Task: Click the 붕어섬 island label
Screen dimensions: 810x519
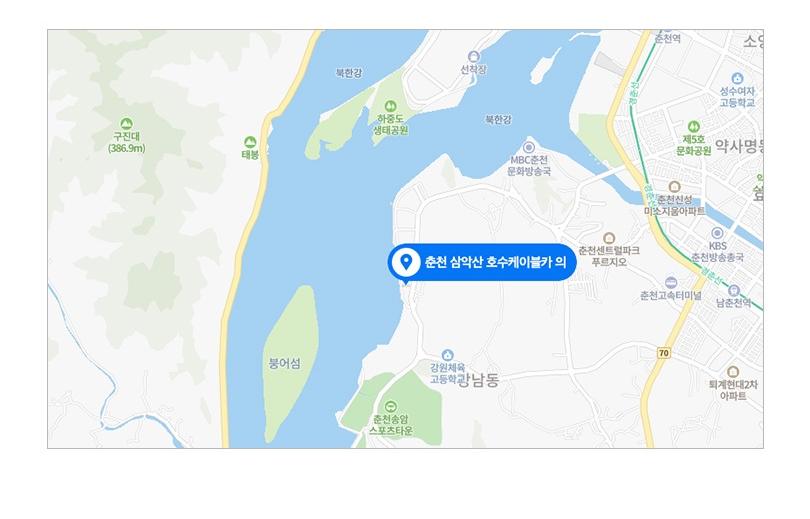Action: [x=285, y=364]
